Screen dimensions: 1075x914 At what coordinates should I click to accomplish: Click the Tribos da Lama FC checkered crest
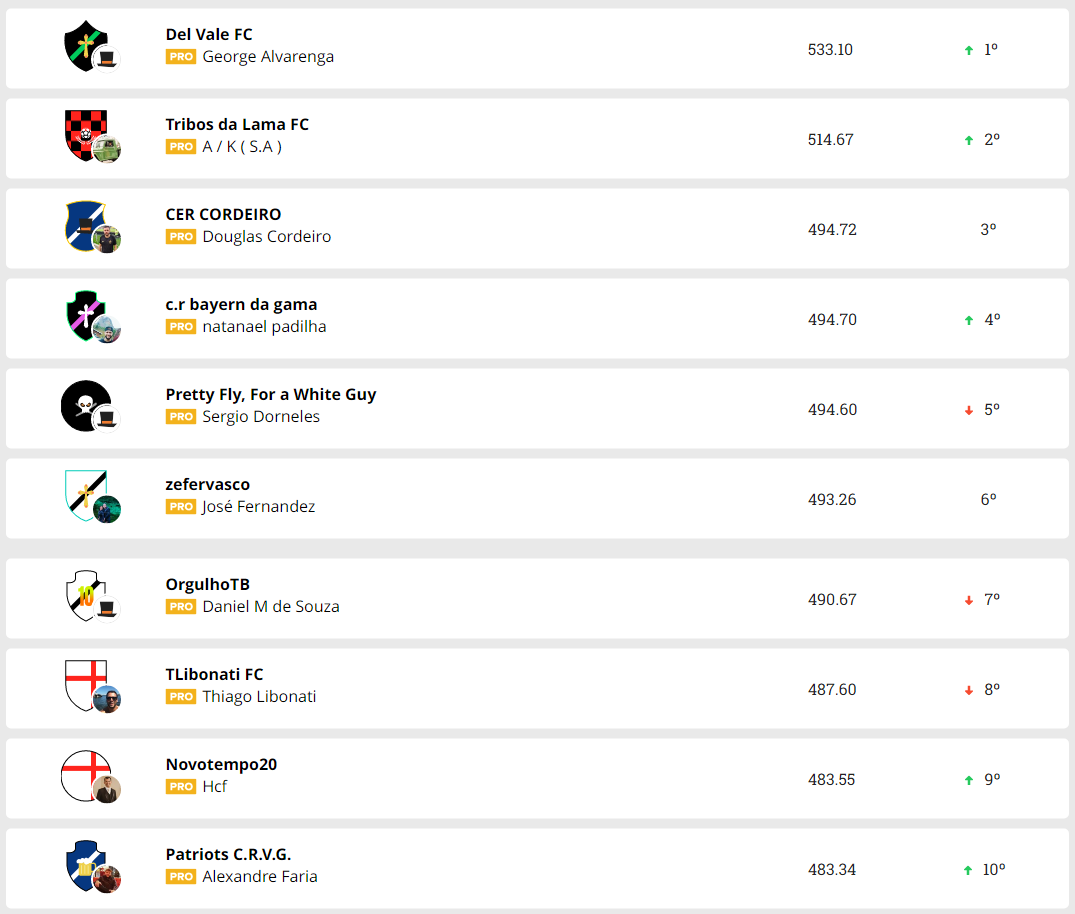click(x=82, y=134)
